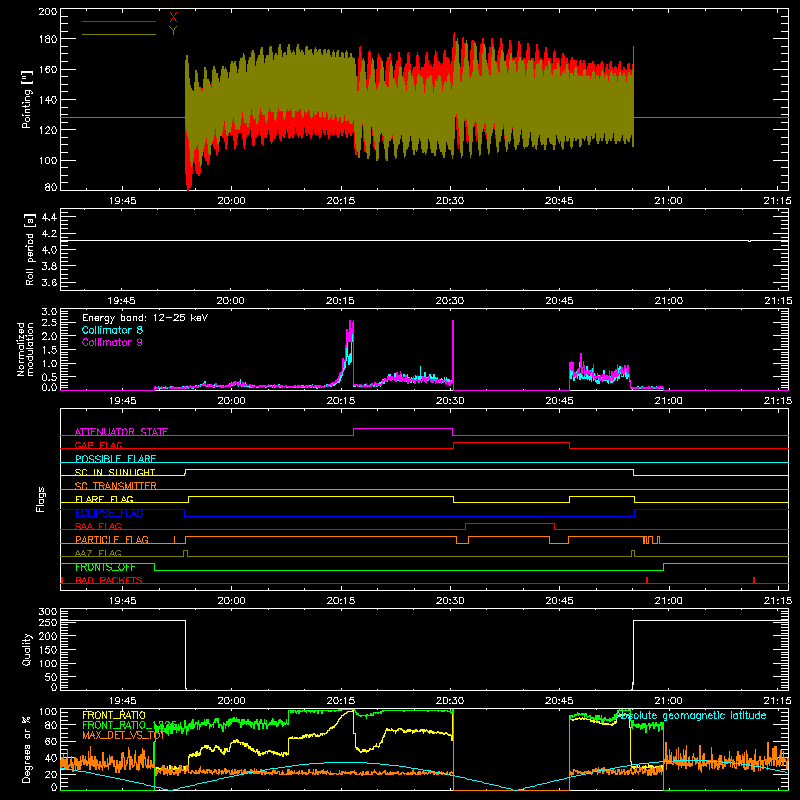Viewport: 800px width, 800px height.
Task: Click the 300 tick on Quality axis
Action: pos(47,612)
